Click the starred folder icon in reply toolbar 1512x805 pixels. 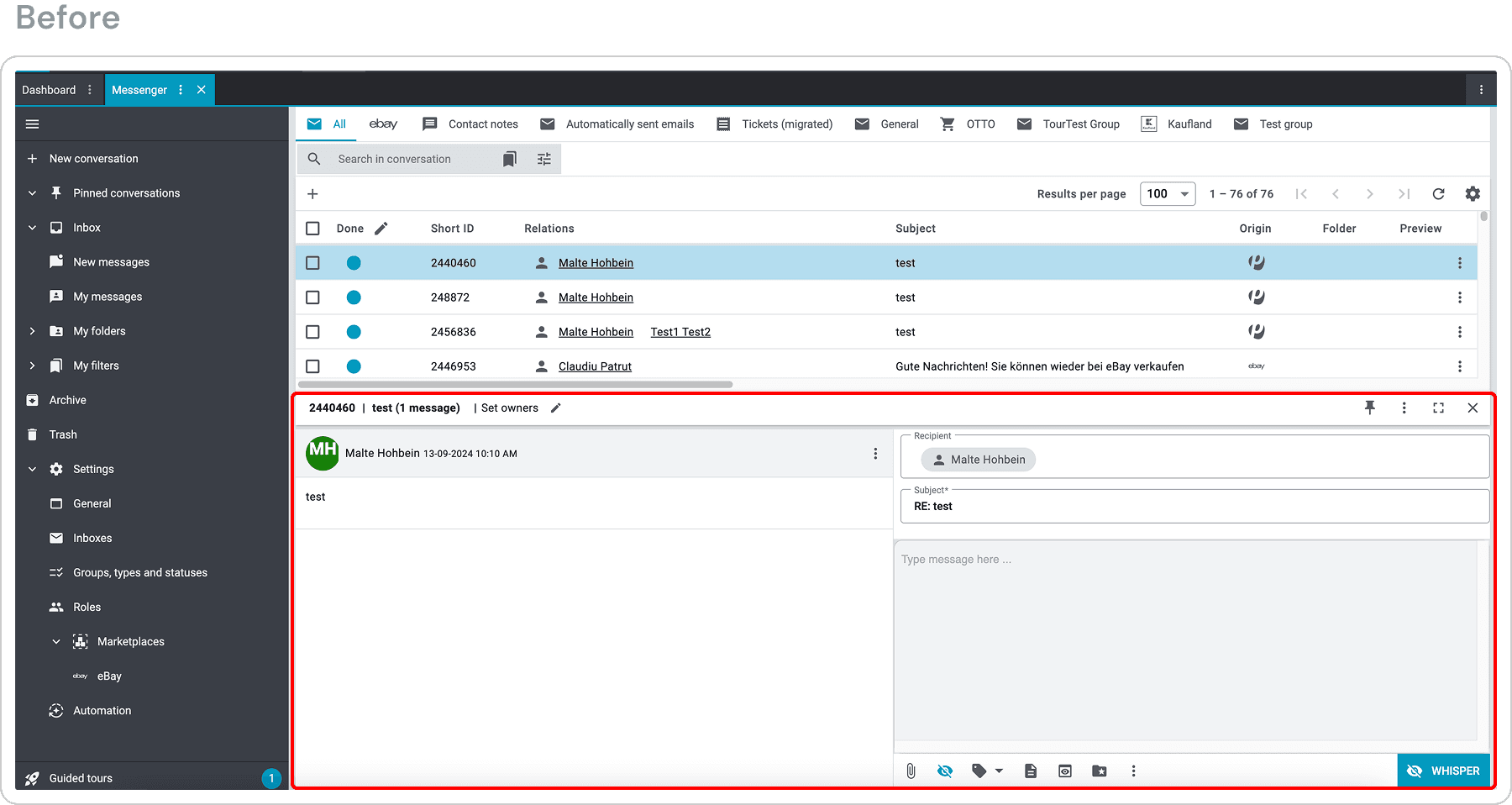(1100, 771)
